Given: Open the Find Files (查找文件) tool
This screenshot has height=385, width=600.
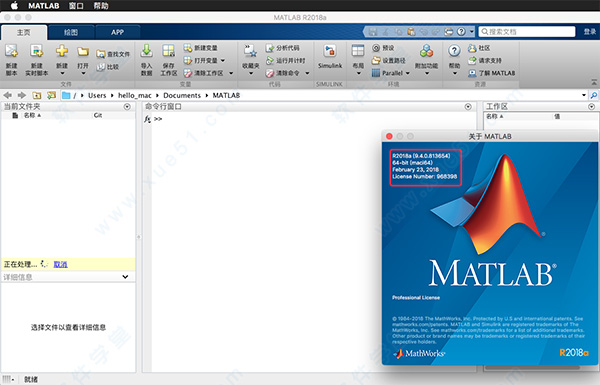Looking at the screenshot, I should click(113, 54).
